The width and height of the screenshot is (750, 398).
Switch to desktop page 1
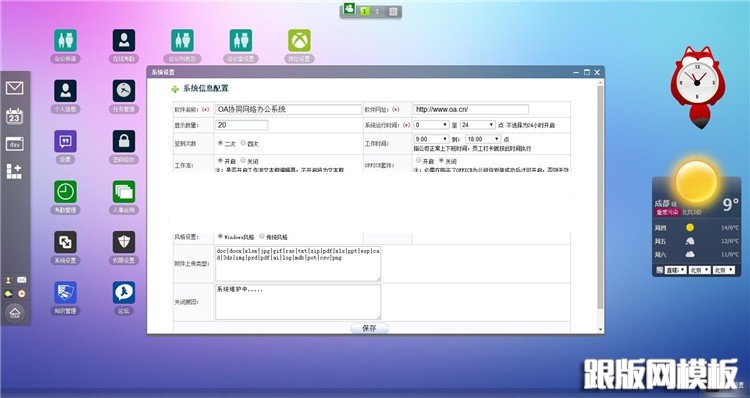coord(365,11)
